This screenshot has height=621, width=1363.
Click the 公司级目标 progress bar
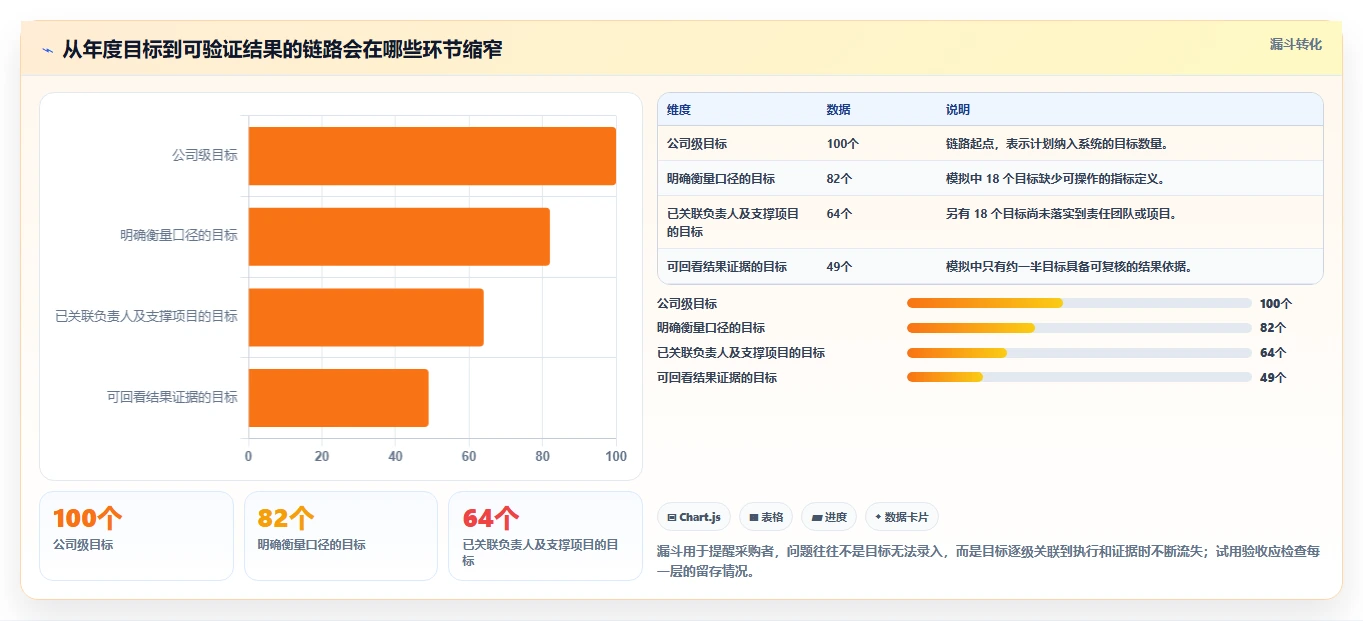(x=1079, y=303)
